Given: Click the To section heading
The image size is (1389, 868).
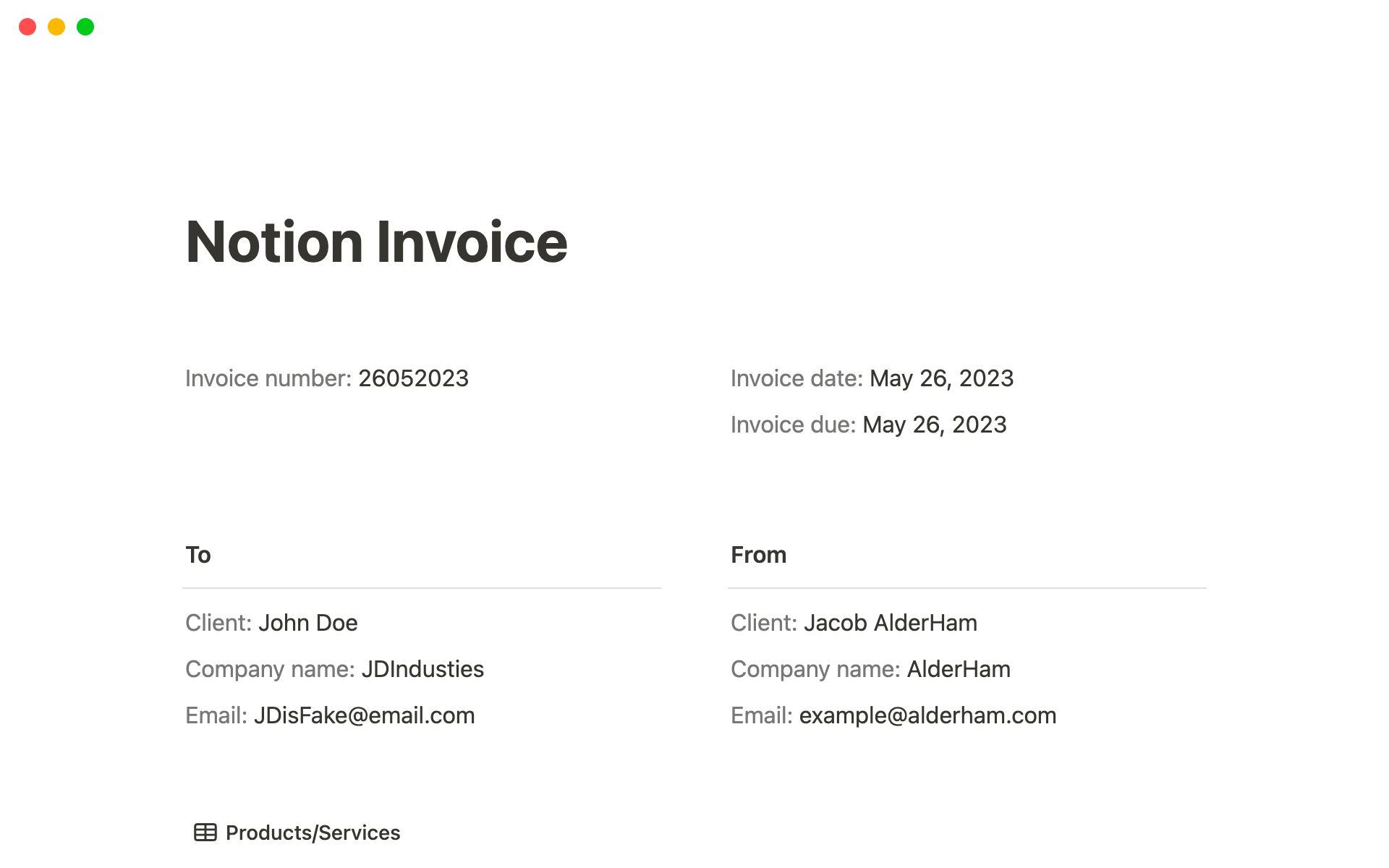Looking at the screenshot, I should [x=198, y=555].
